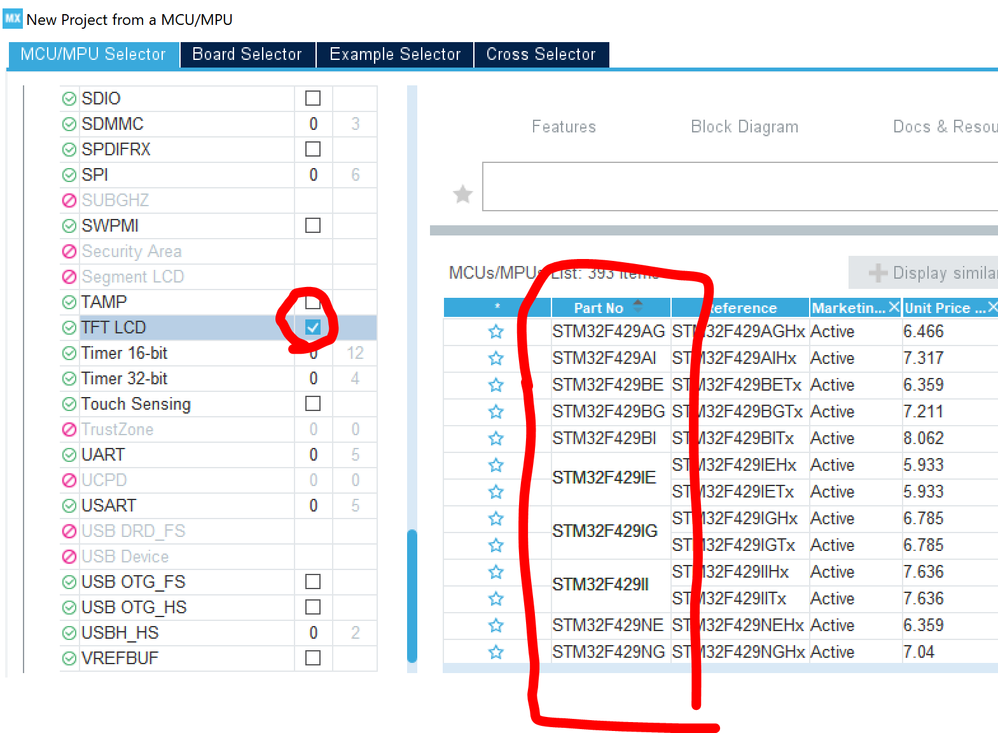Viewport: 998px width, 733px height.
Task: Star the STM32F429BG row
Action: [496, 412]
